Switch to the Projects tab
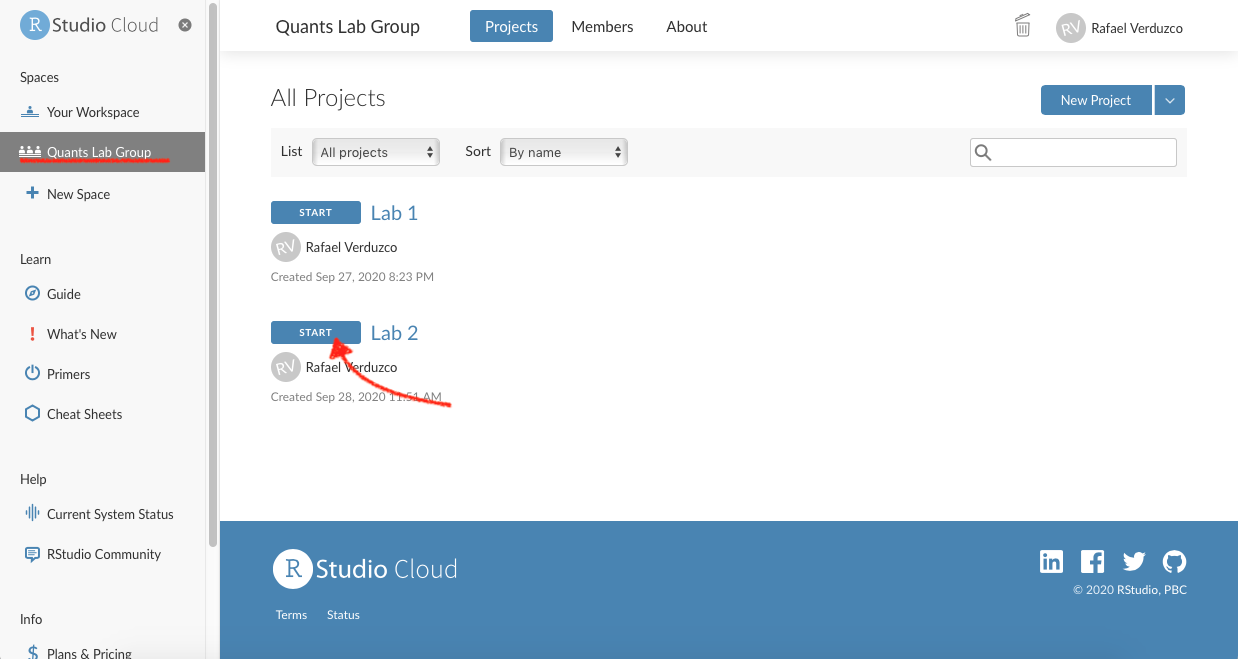The height and width of the screenshot is (659, 1238). pyautogui.click(x=511, y=27)
